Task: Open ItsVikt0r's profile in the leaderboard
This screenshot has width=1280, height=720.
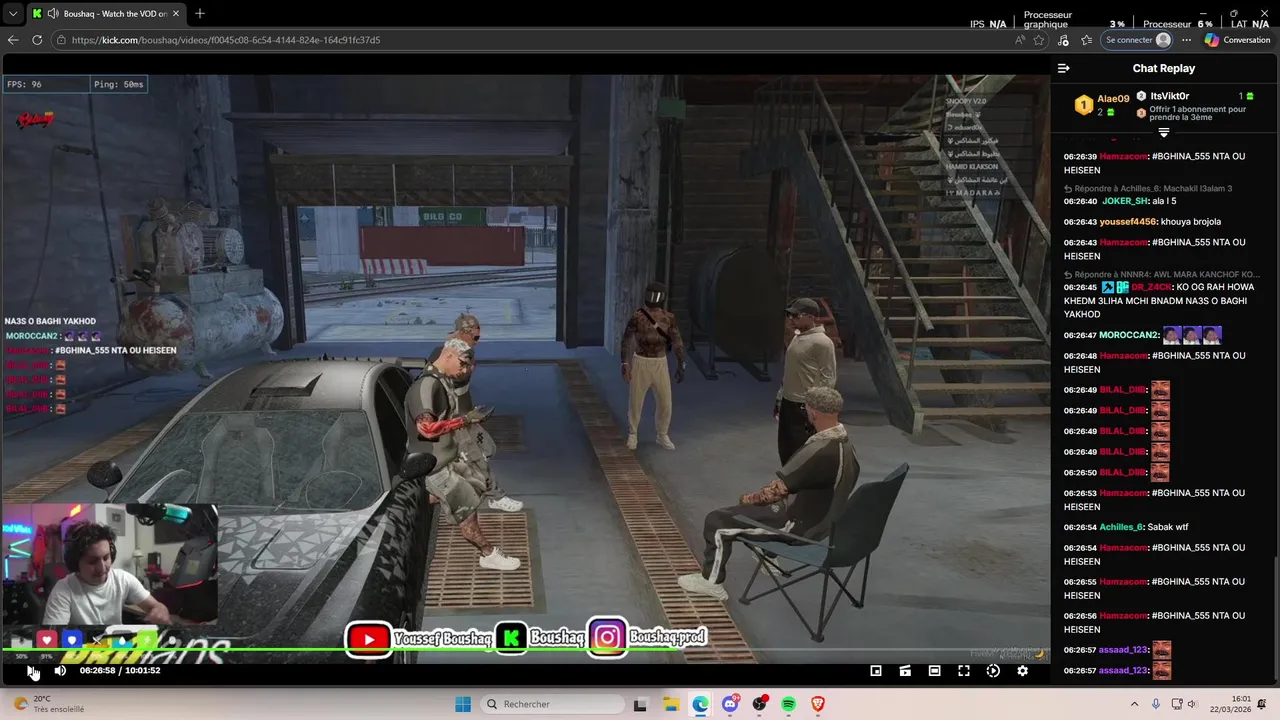Action: 1169,96
